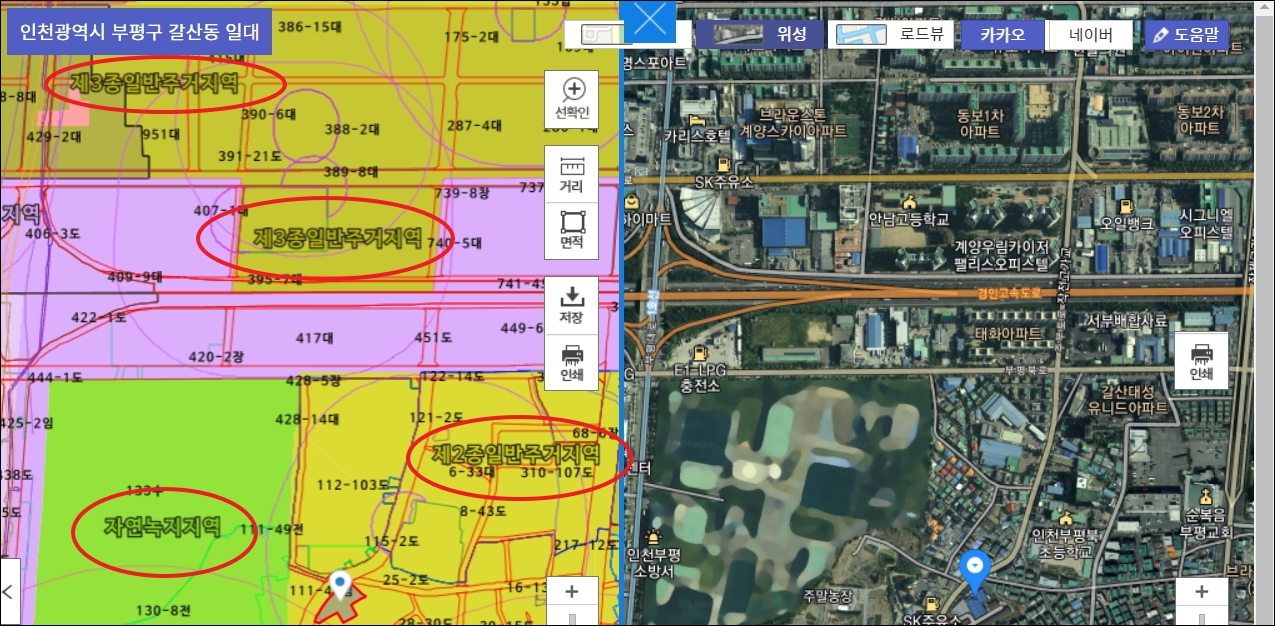Click the 인천광역시 부평구 갈산동 일대 title label
The image size is (1275, 626).
[x=139, y=32]
